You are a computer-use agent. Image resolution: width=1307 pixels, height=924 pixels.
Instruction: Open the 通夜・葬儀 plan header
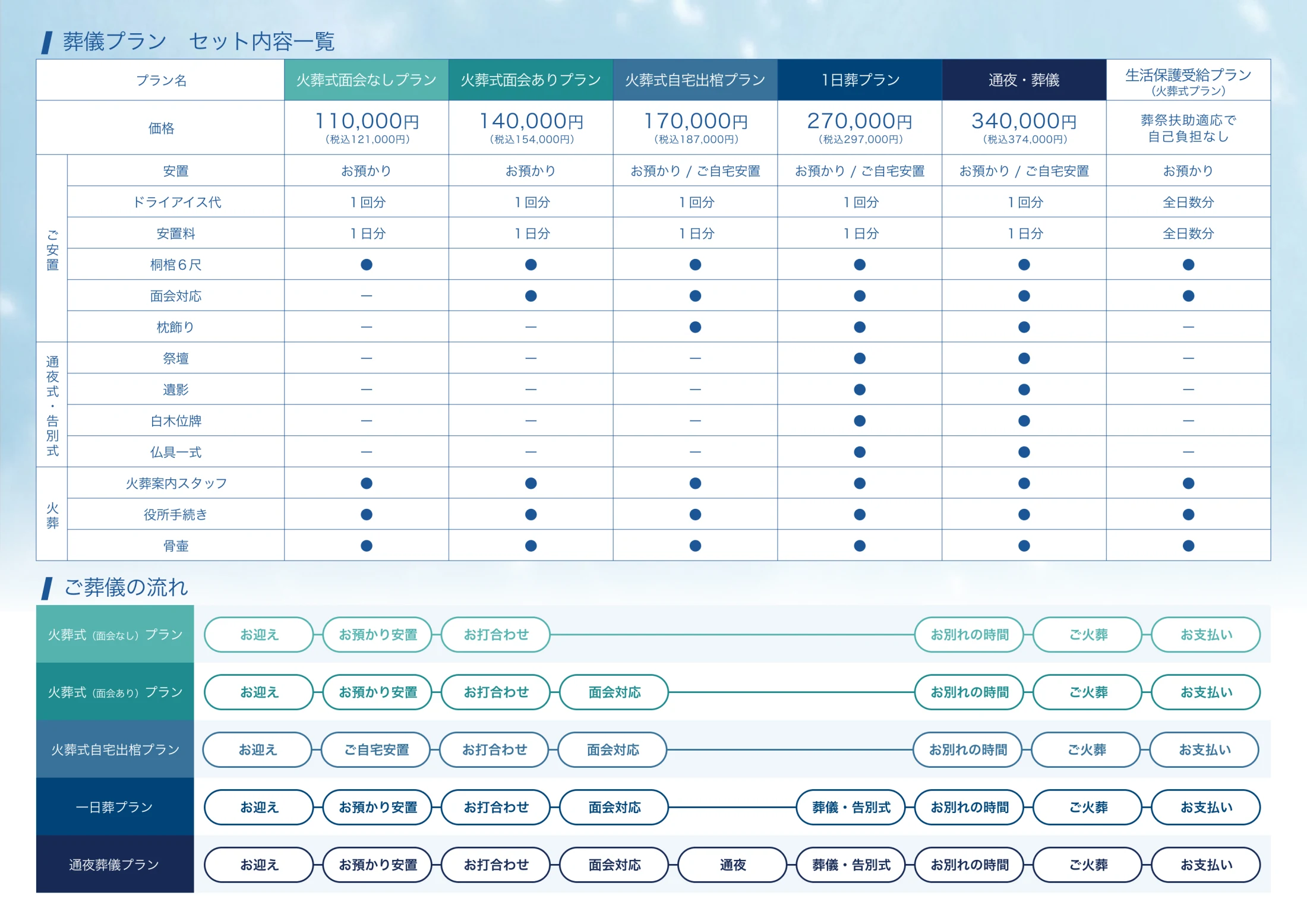click(x=1024, y=80)
